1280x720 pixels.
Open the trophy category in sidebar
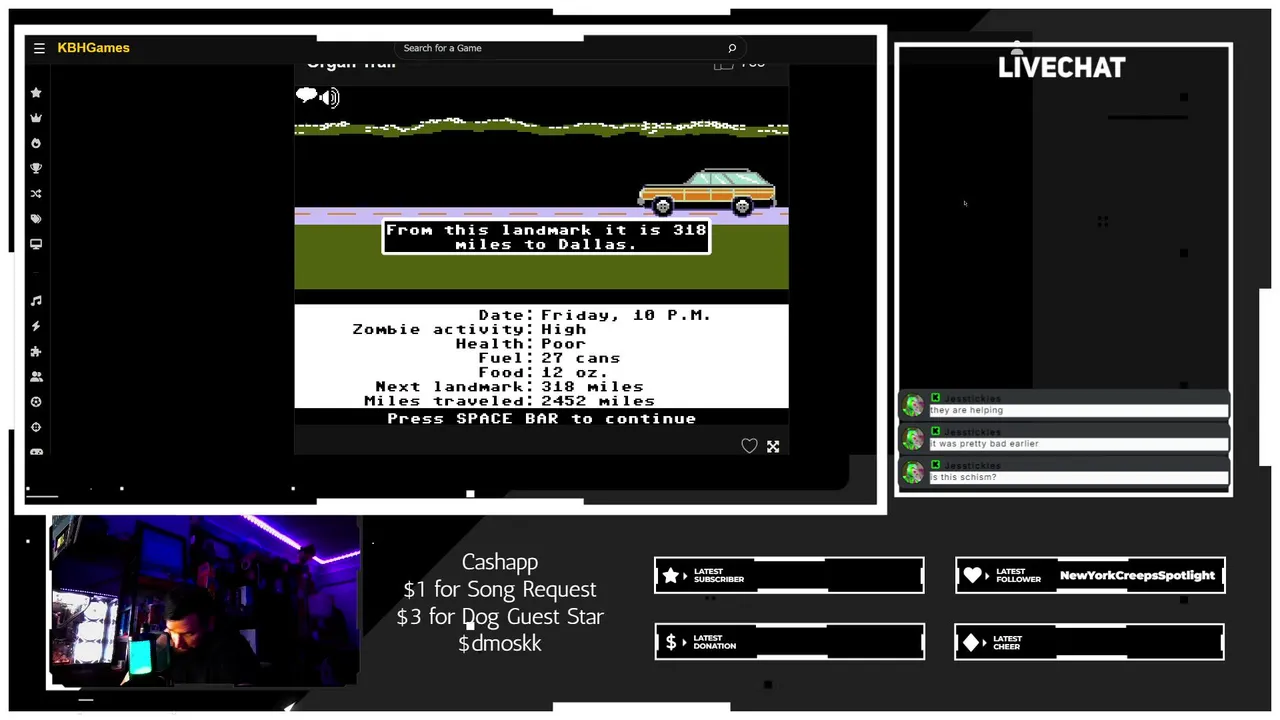point(36,168)
